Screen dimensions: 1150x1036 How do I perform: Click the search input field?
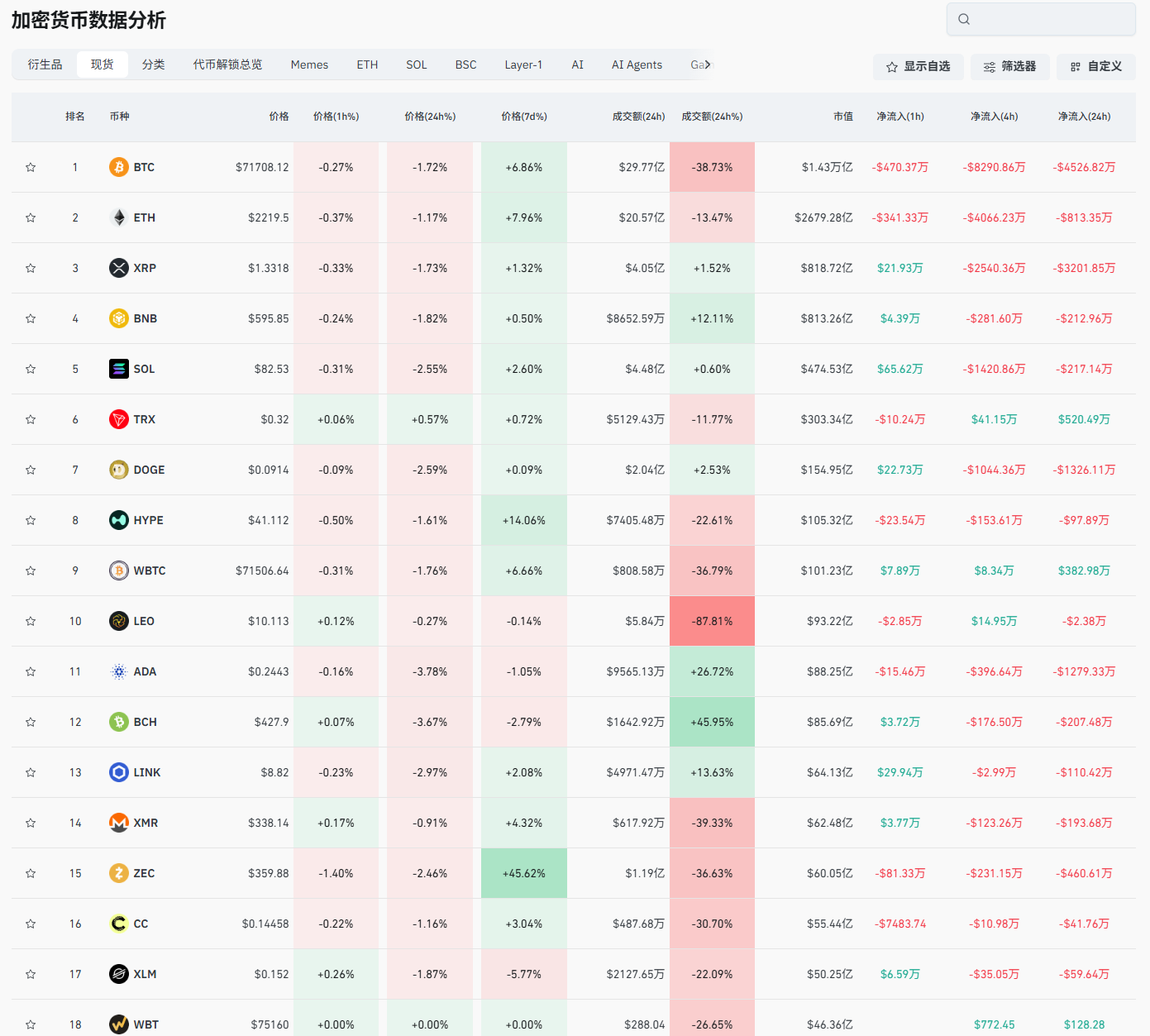coord(1041,19)
